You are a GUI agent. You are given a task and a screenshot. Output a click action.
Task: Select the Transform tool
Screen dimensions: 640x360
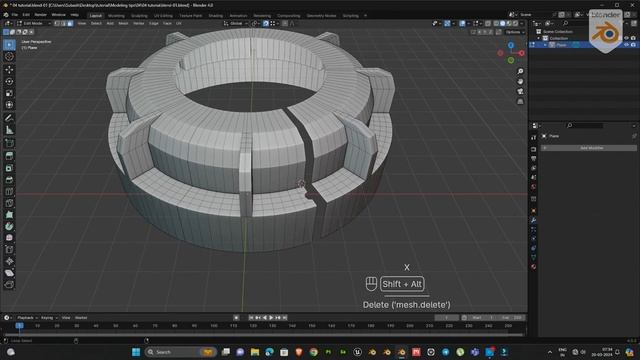(x=9, y=105)
